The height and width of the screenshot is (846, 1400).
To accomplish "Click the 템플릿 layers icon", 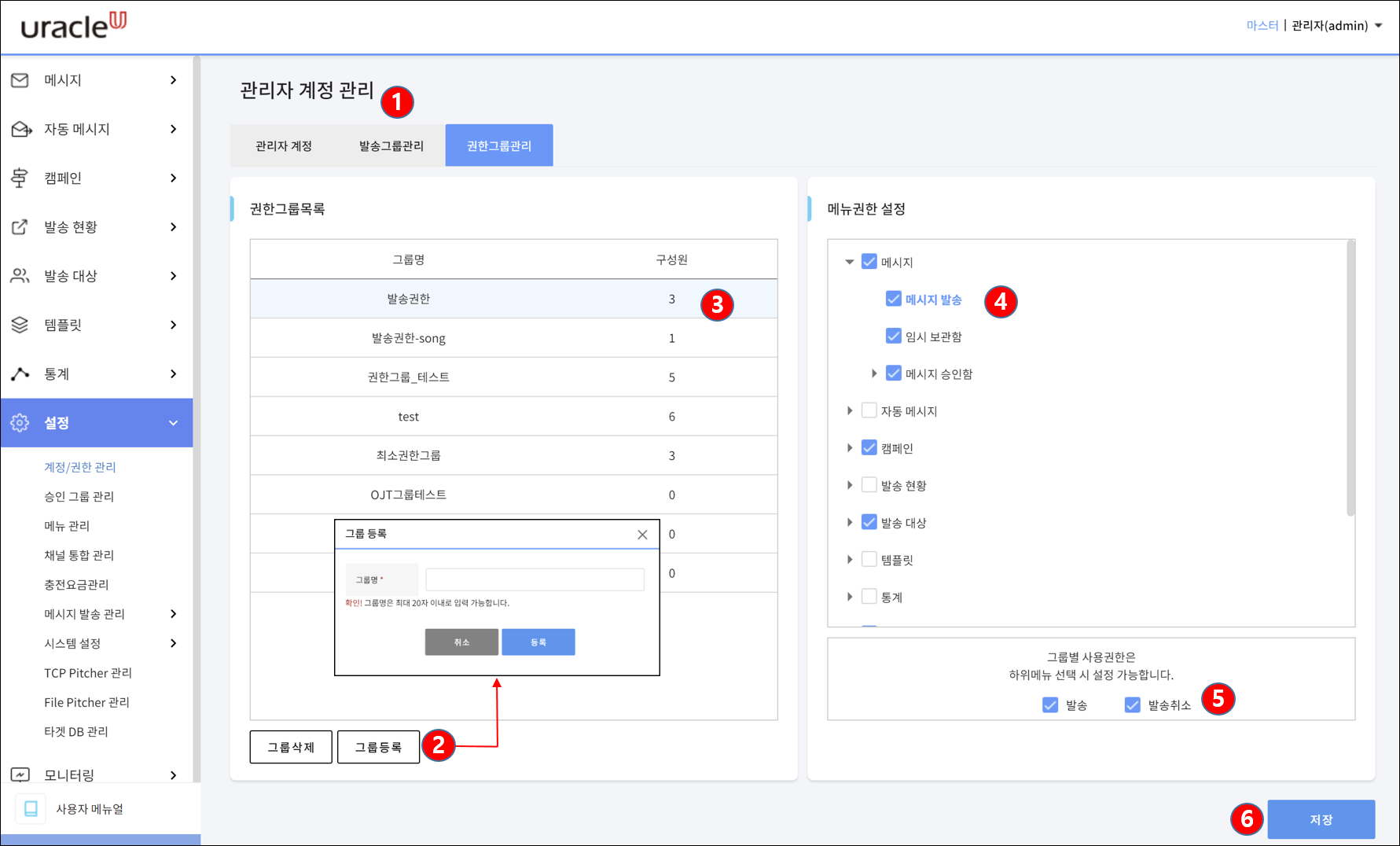I will coord(20,325).
